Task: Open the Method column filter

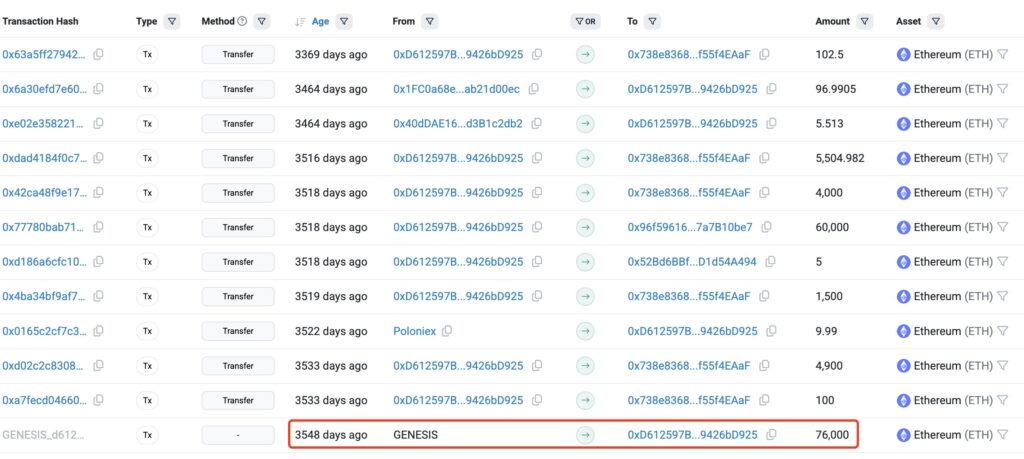Action: coord(261,22)
